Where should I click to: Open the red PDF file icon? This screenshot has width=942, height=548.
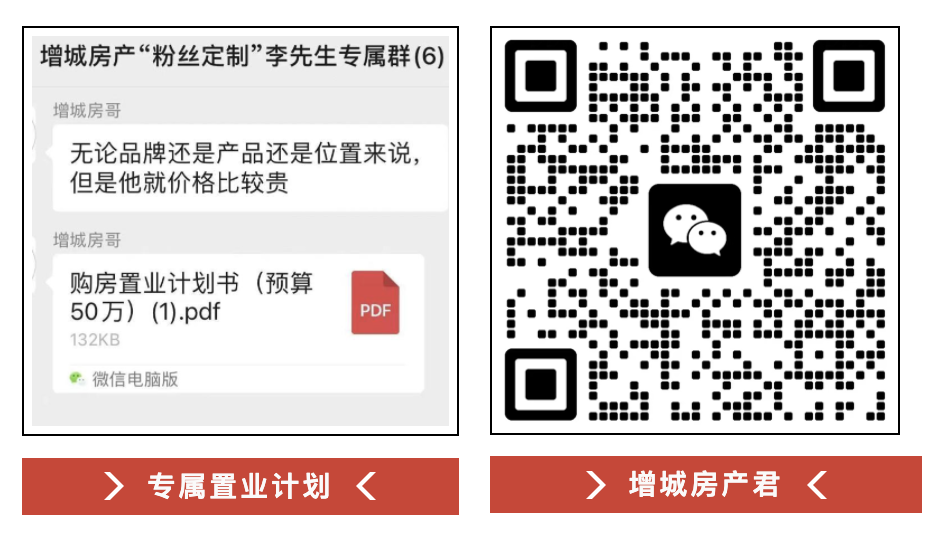click(375, 303)
